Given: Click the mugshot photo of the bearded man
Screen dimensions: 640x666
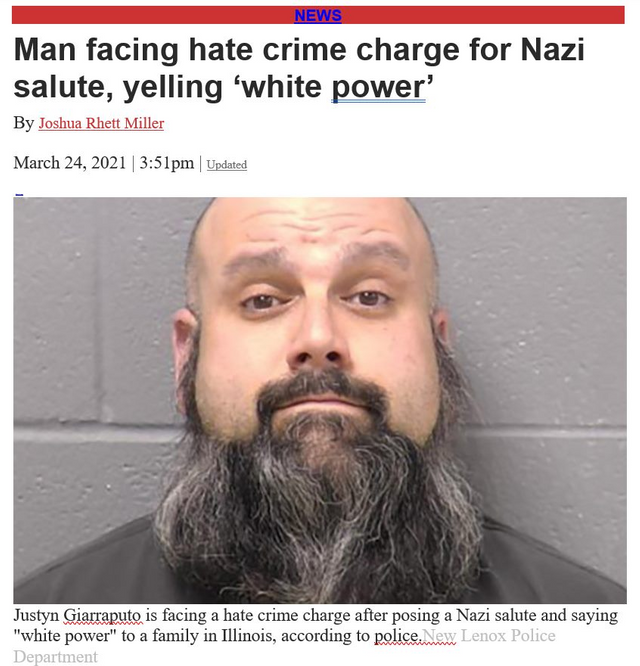Looking at the screenshot, I should coord(320,400).
